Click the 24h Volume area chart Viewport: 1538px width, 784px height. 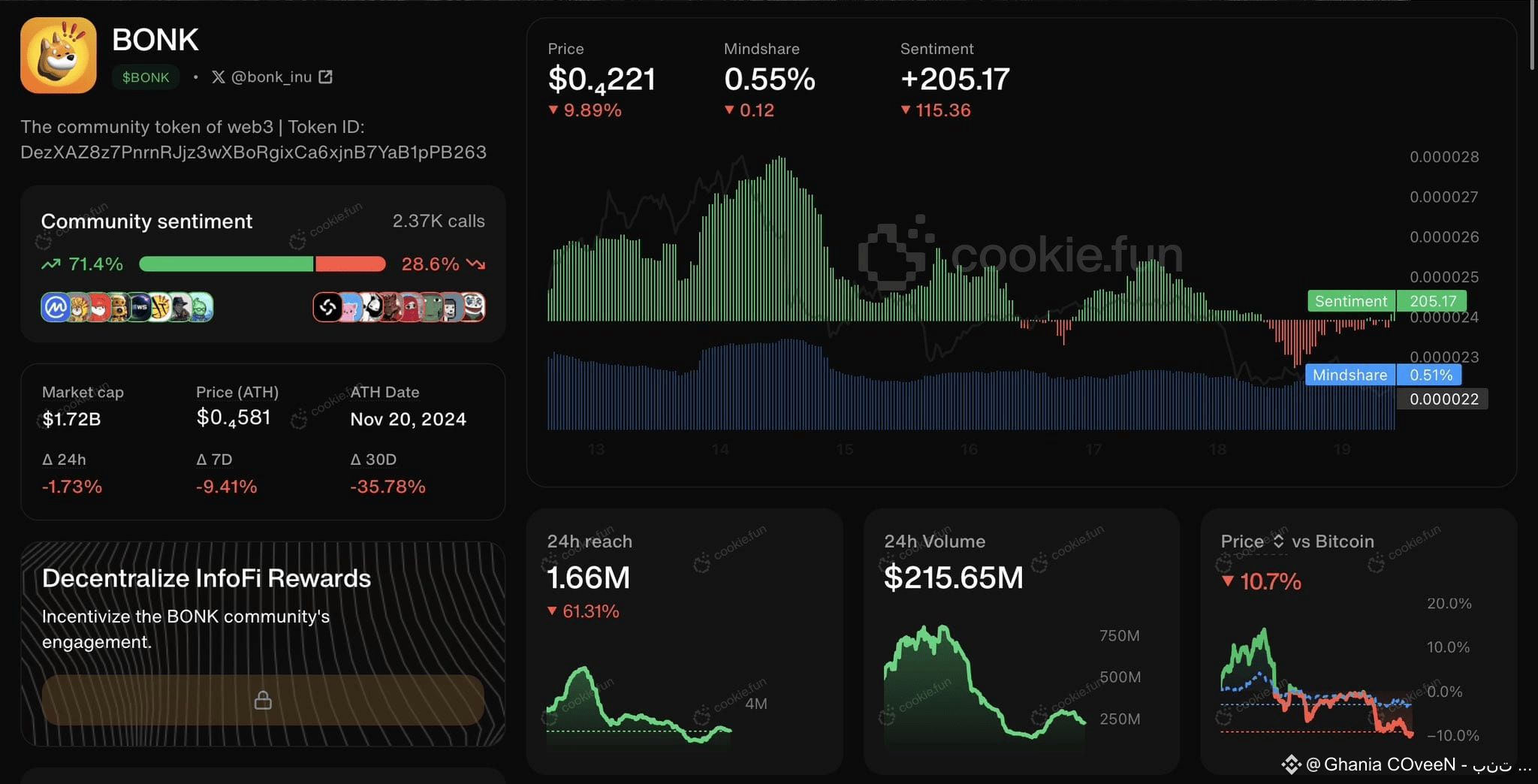[985, 685]
